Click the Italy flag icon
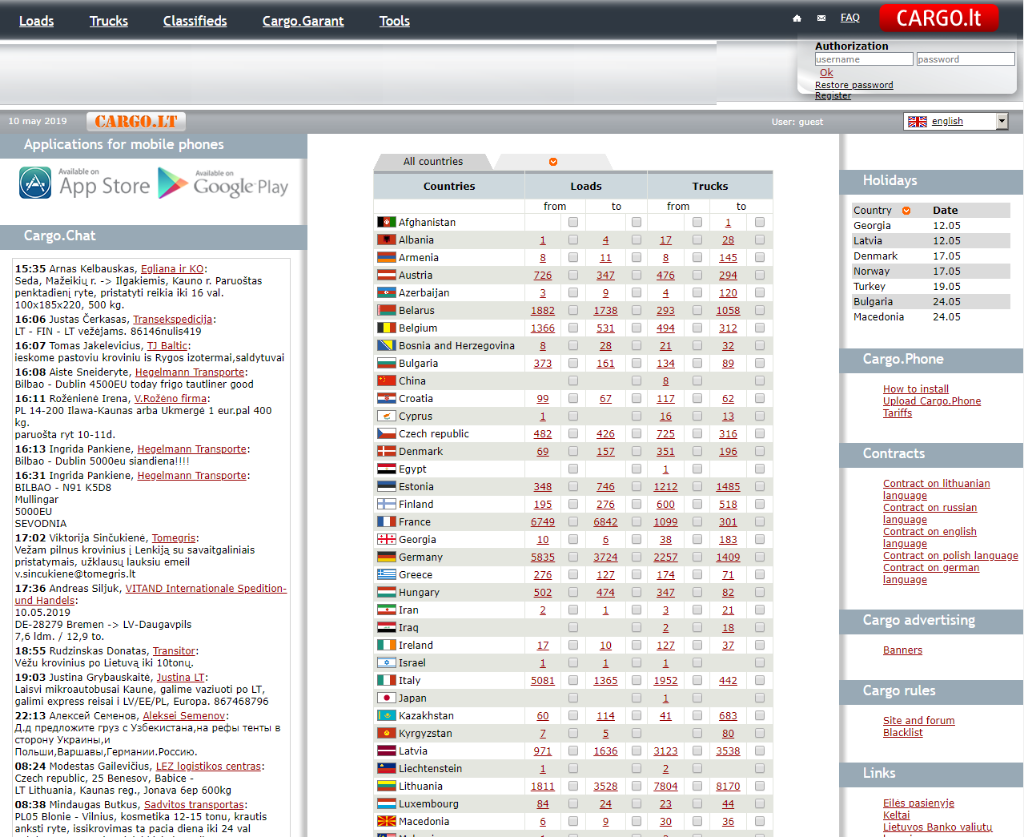The height and width of the screenshot is (837, 1024). tap(387, 680)
